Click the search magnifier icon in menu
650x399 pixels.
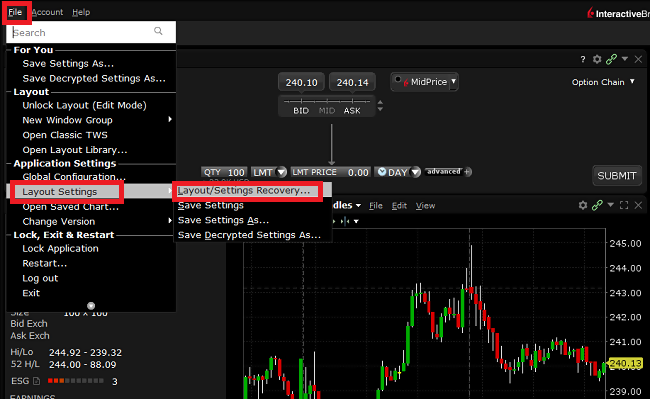tap(158, 31)
